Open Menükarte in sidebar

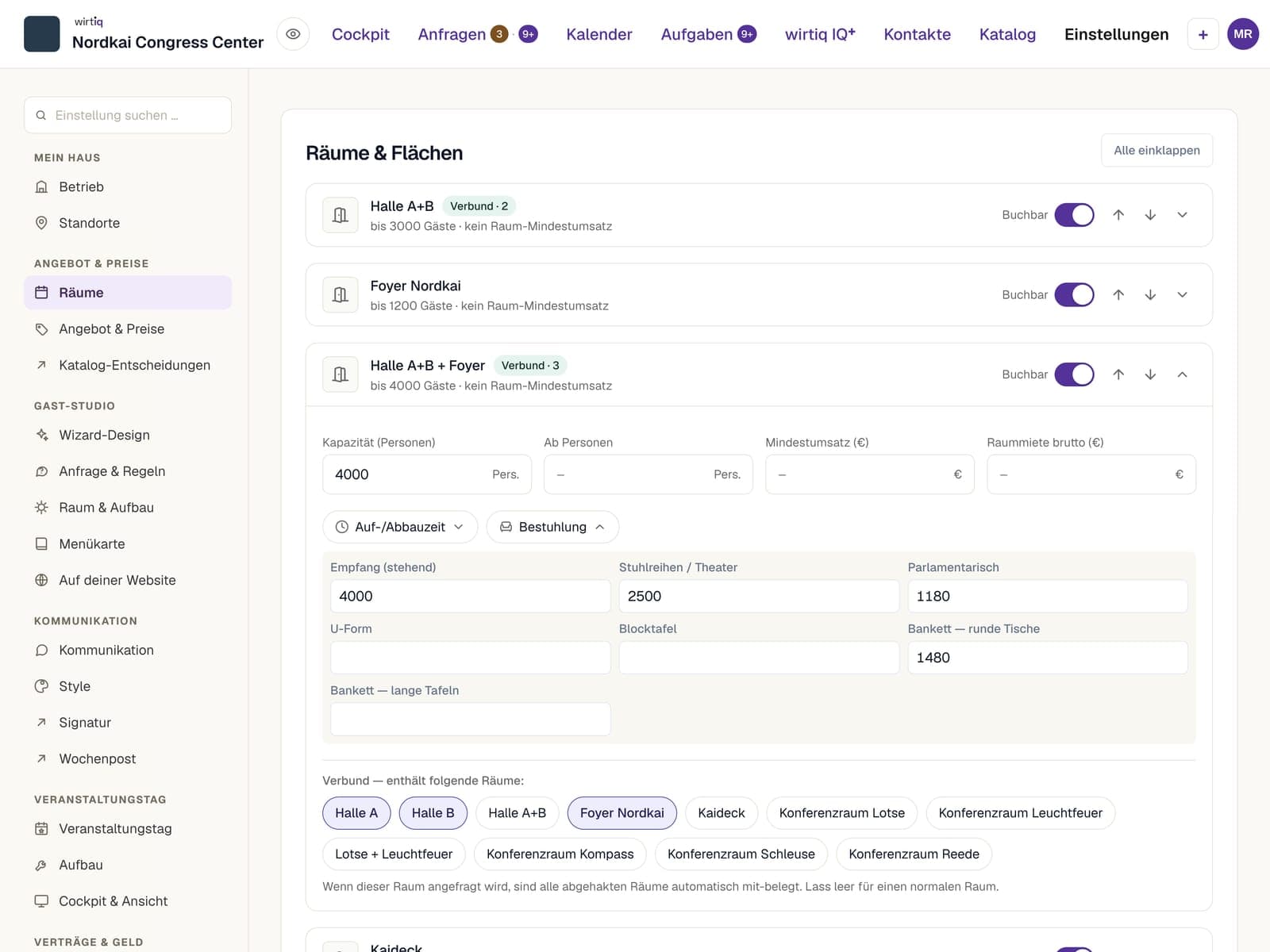tap(128, 543)
